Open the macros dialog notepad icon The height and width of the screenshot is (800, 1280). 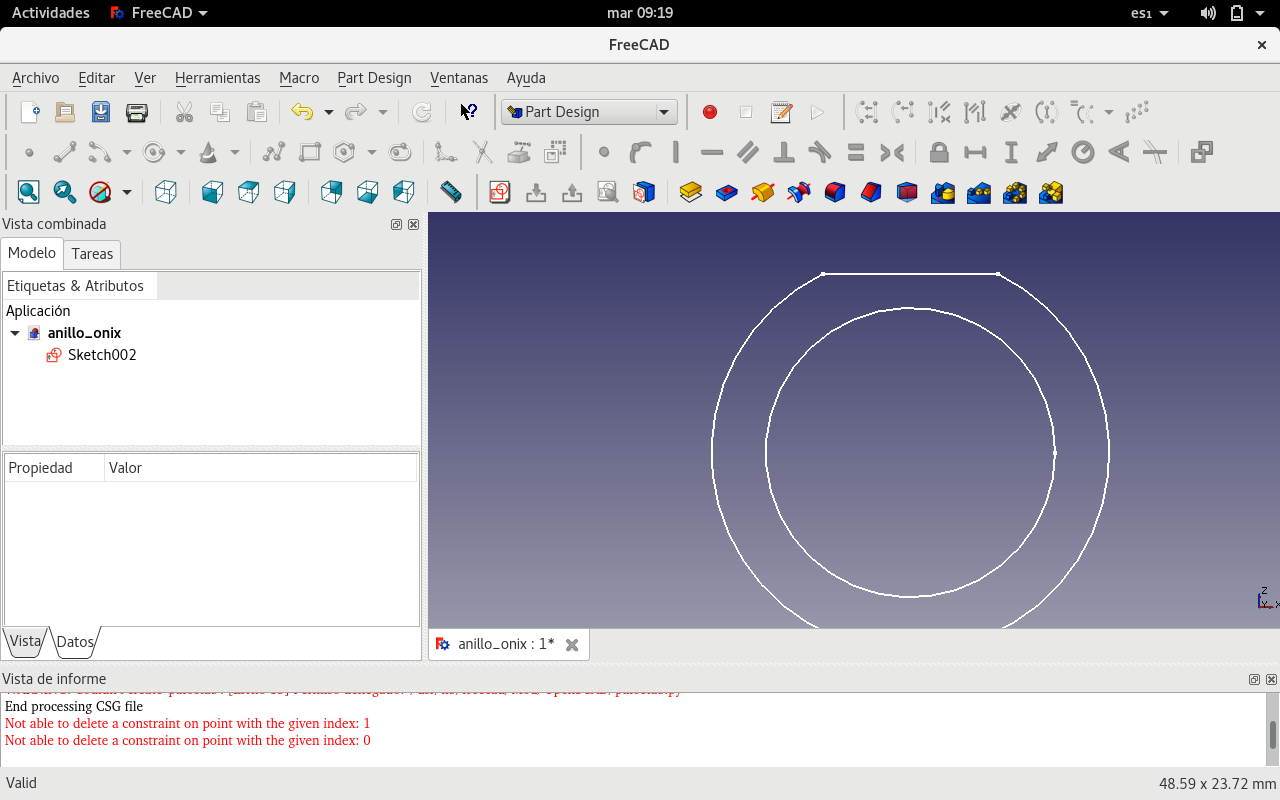point(782,112)
